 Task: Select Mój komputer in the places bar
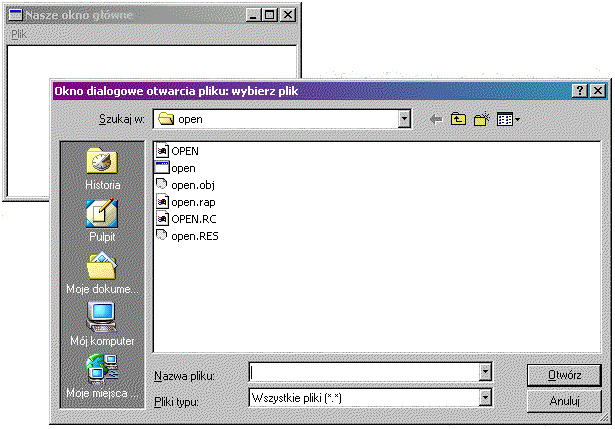102,325
